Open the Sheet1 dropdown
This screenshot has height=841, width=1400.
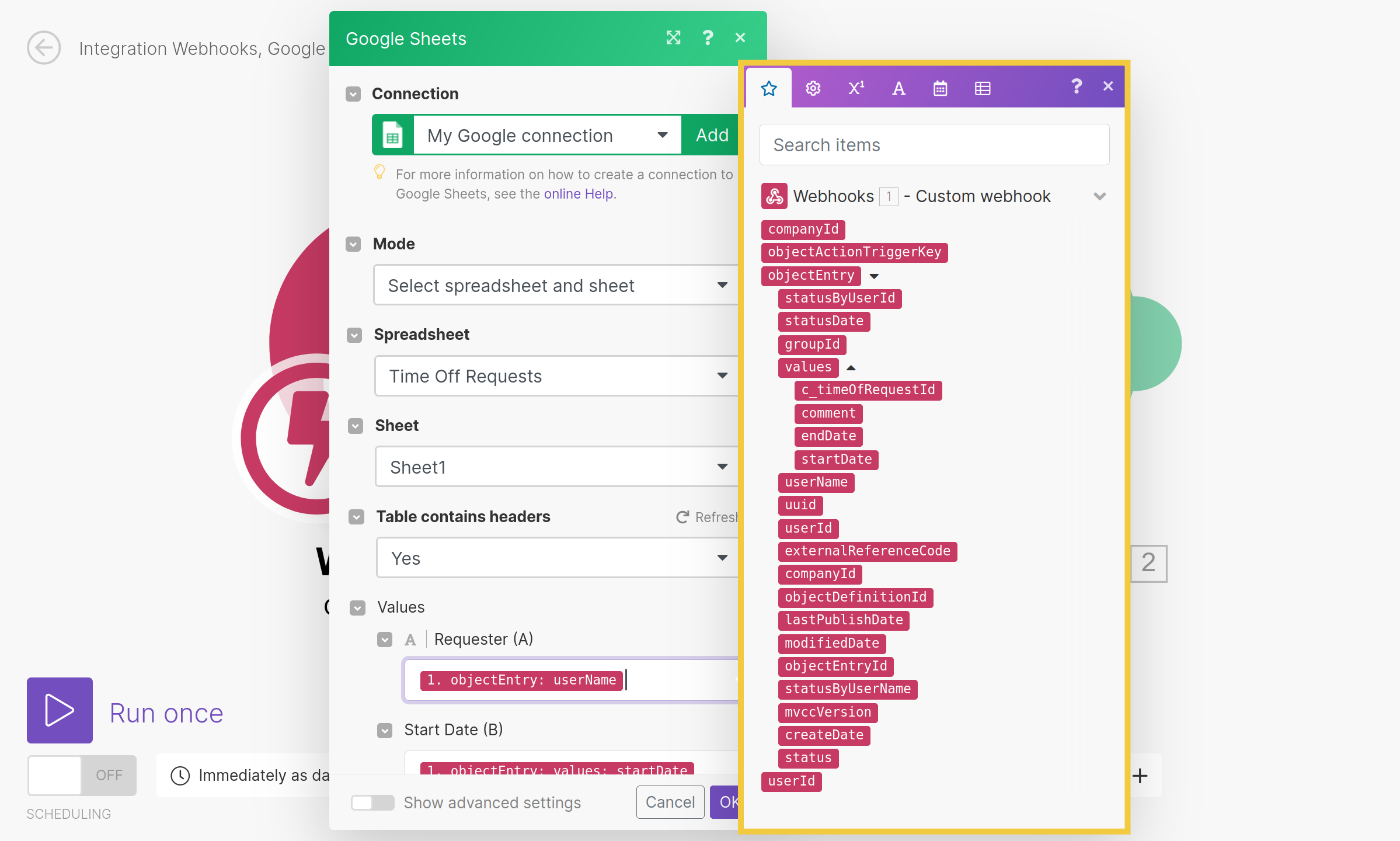pos(557,467)
